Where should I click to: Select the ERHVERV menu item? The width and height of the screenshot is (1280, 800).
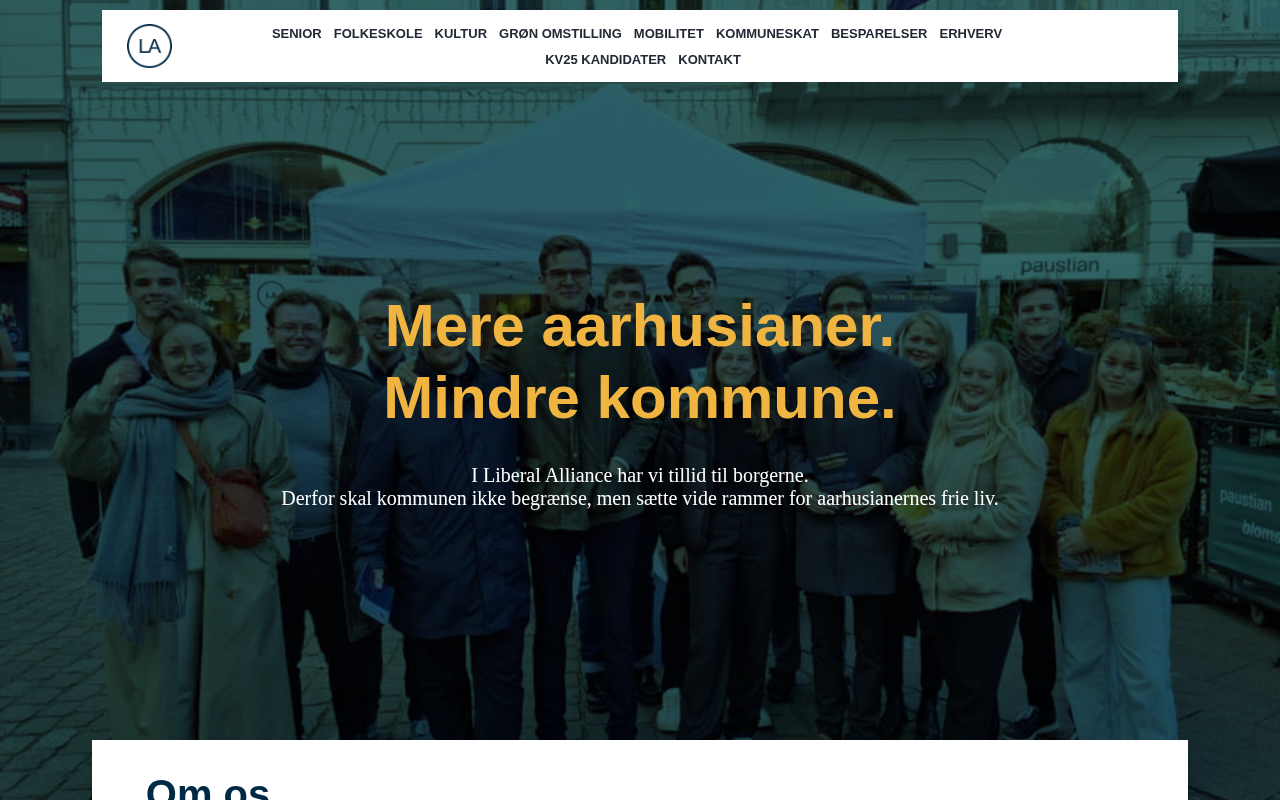(971, 34)
